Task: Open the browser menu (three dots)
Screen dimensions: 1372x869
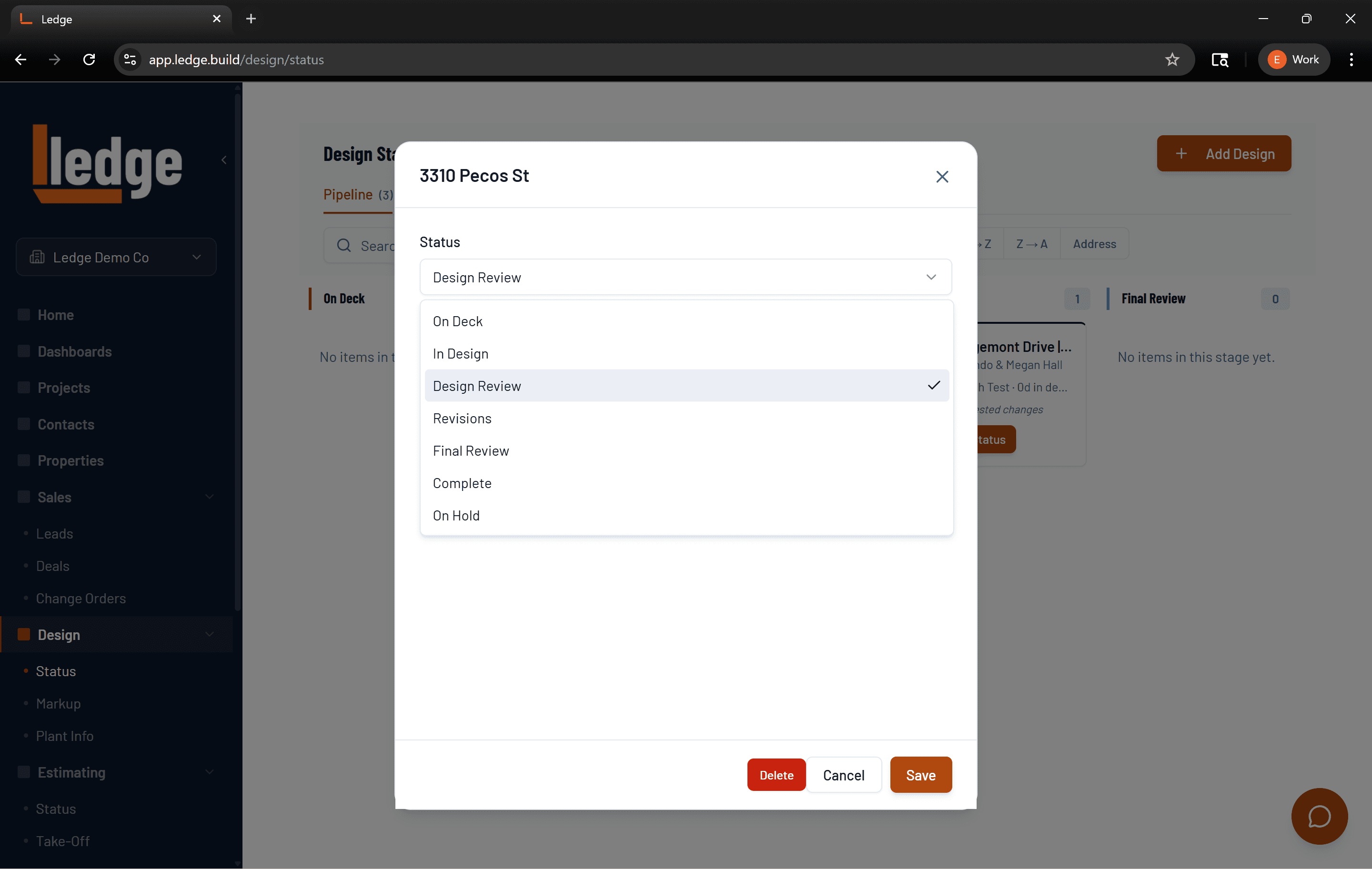Action: pos(1351,59)
